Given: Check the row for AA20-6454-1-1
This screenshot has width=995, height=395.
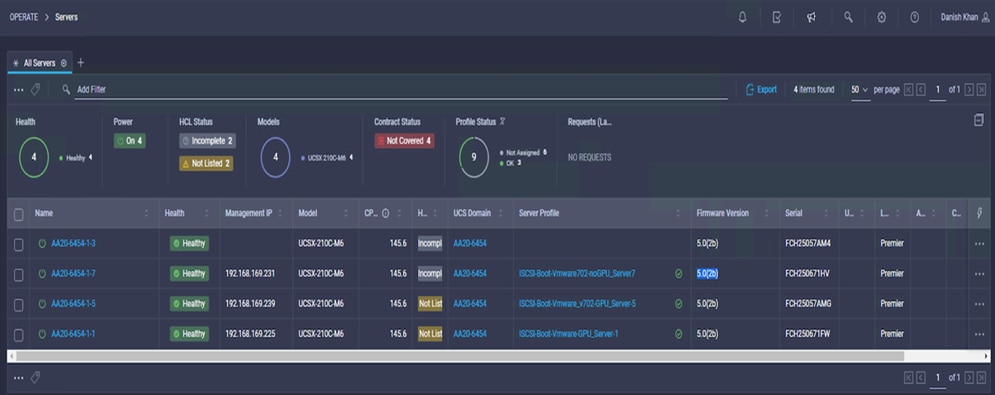Looking at the screenshot, I should 19,334.
